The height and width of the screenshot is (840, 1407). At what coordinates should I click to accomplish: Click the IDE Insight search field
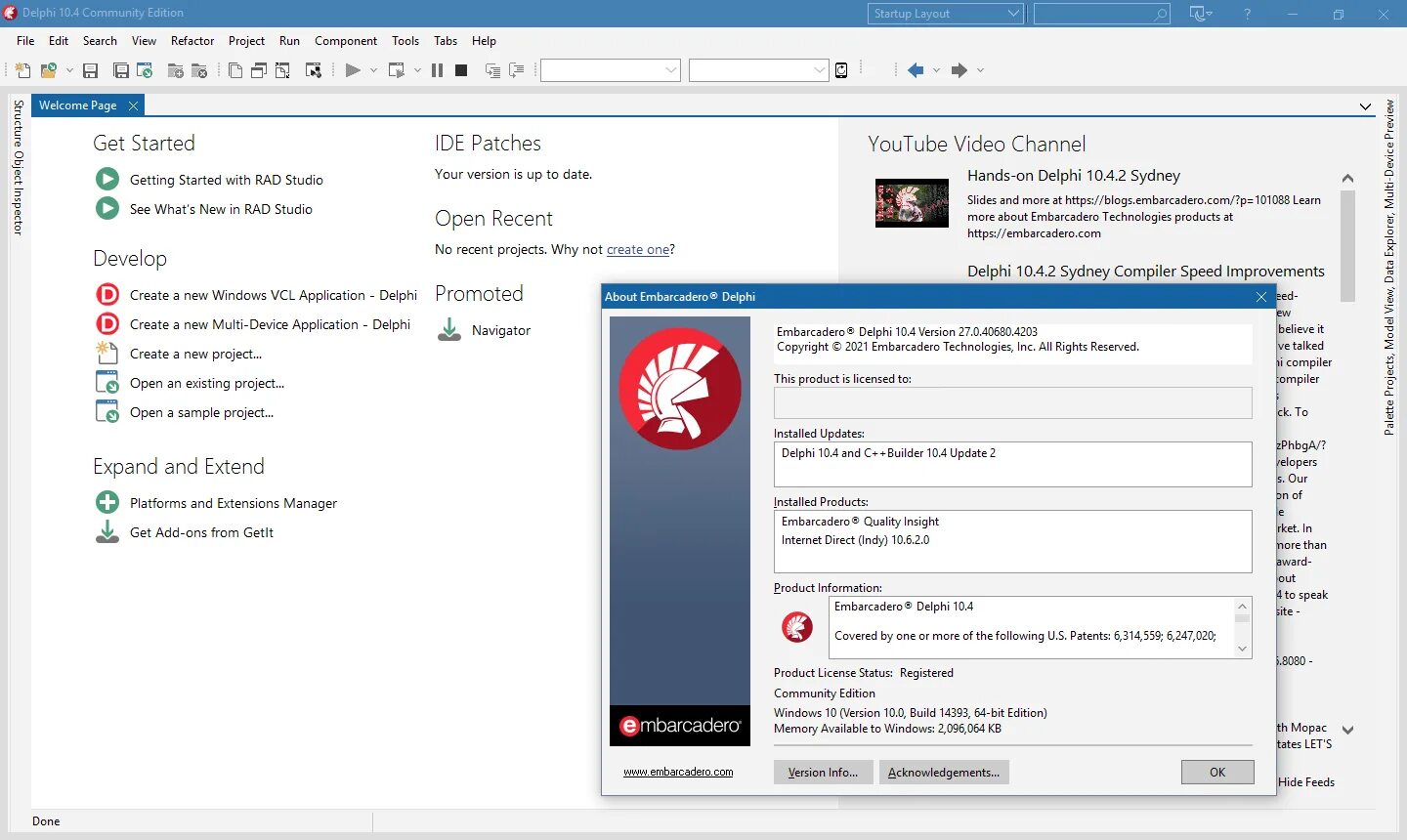click(x=1101, y=14)
